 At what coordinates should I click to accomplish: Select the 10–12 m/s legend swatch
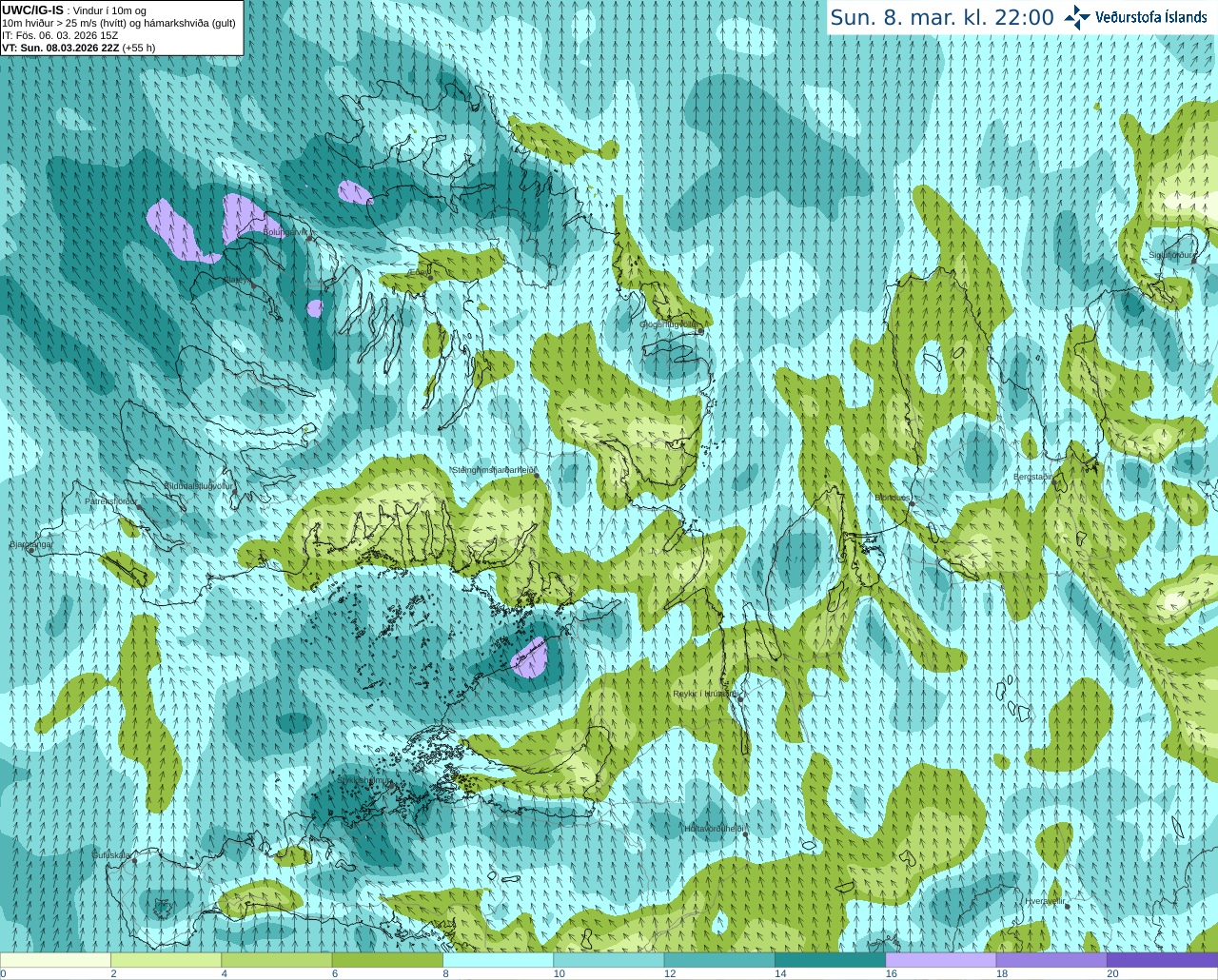(608, 960)
